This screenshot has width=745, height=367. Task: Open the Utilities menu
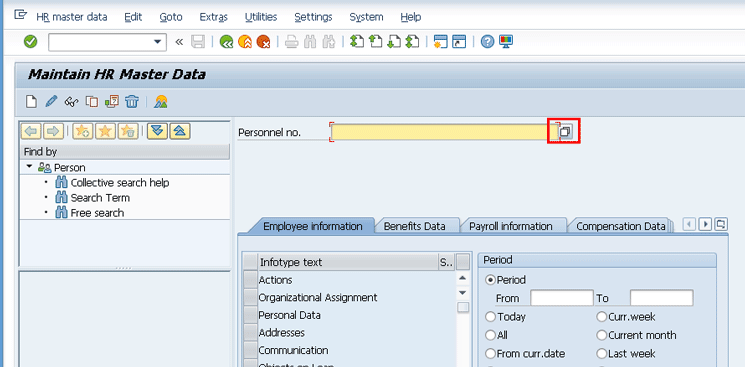(261, 17)
